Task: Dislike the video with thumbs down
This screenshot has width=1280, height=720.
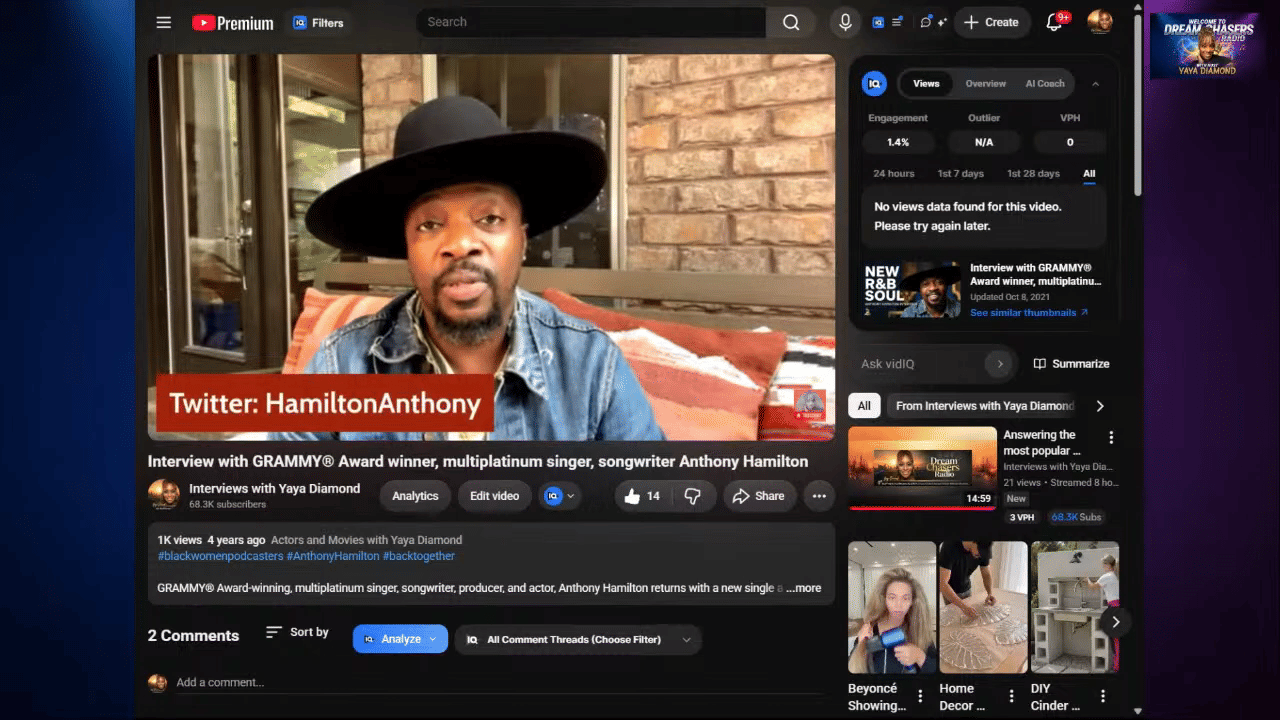Action: click(x=693, y=496)
